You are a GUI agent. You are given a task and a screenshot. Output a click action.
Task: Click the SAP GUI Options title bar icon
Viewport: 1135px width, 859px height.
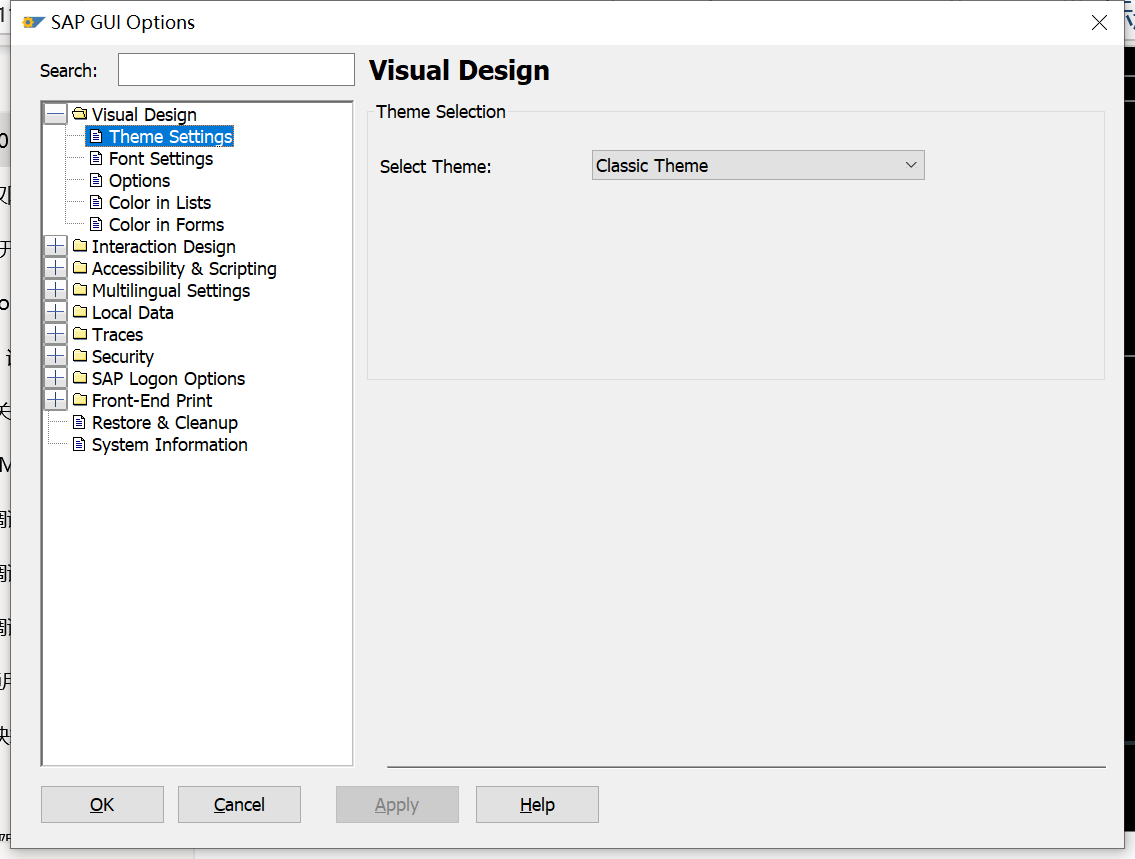click(33, 22)
